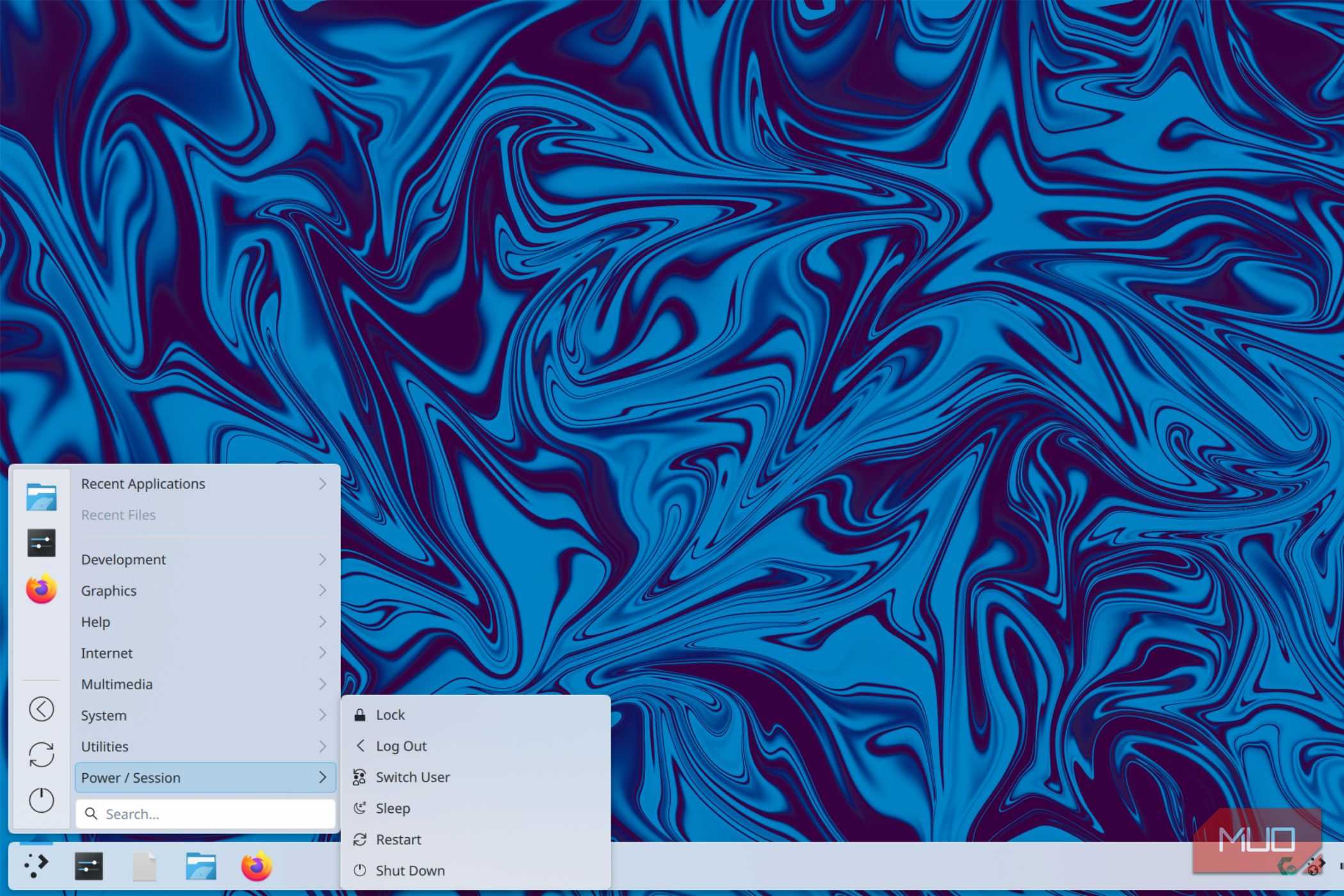
Task: Click the greyed Recent Files entry
Action: 205,515
